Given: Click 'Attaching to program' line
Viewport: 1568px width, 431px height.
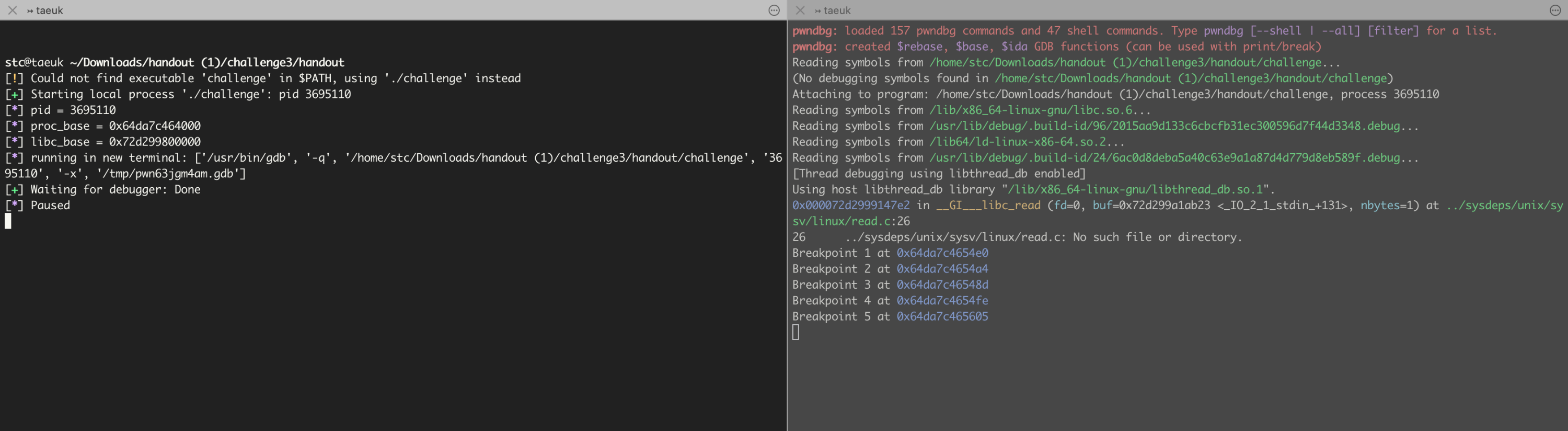Looking at the screenshot, I should coord(1116,94).
